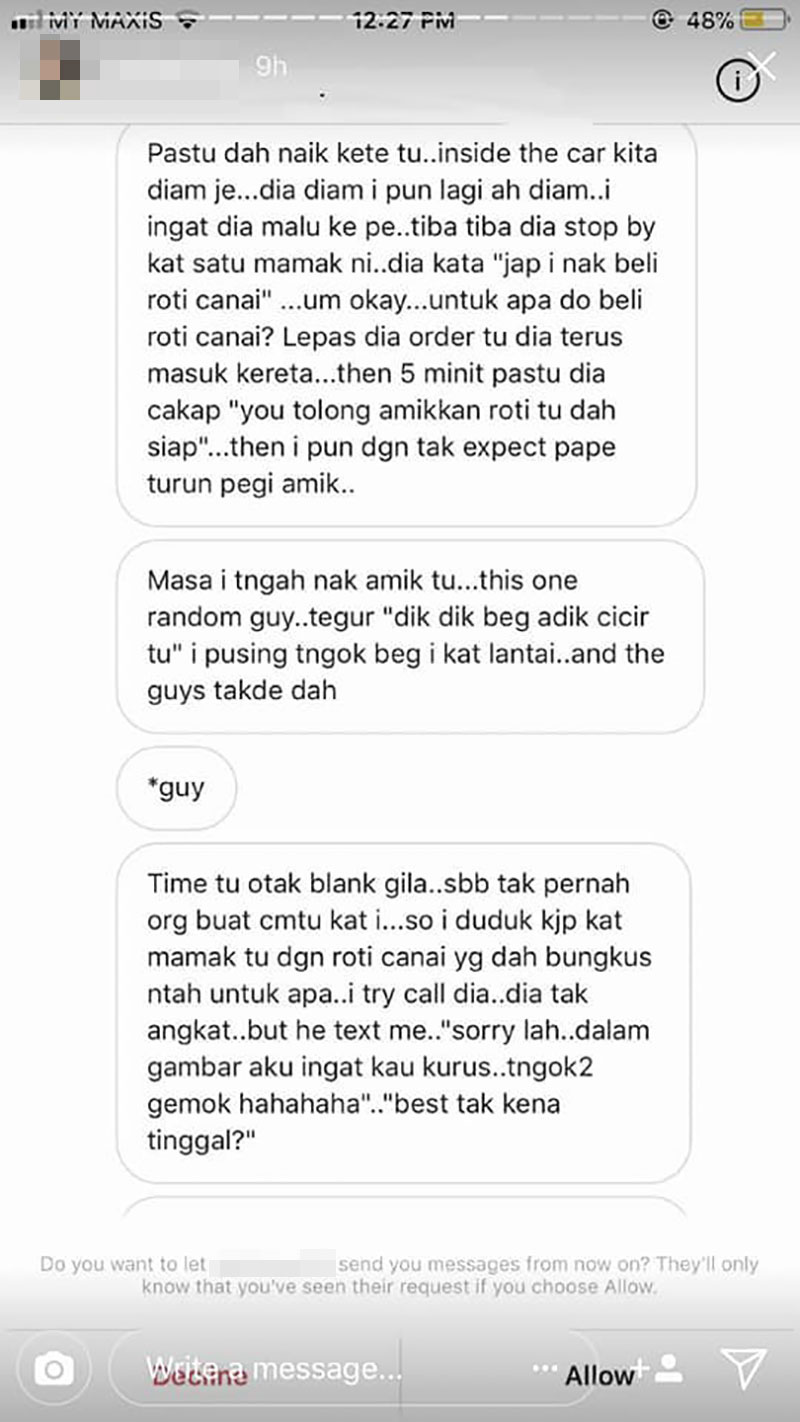Send with the paper plane icon
This screenshot has height=1422, width=800.
coord(743,1370)
